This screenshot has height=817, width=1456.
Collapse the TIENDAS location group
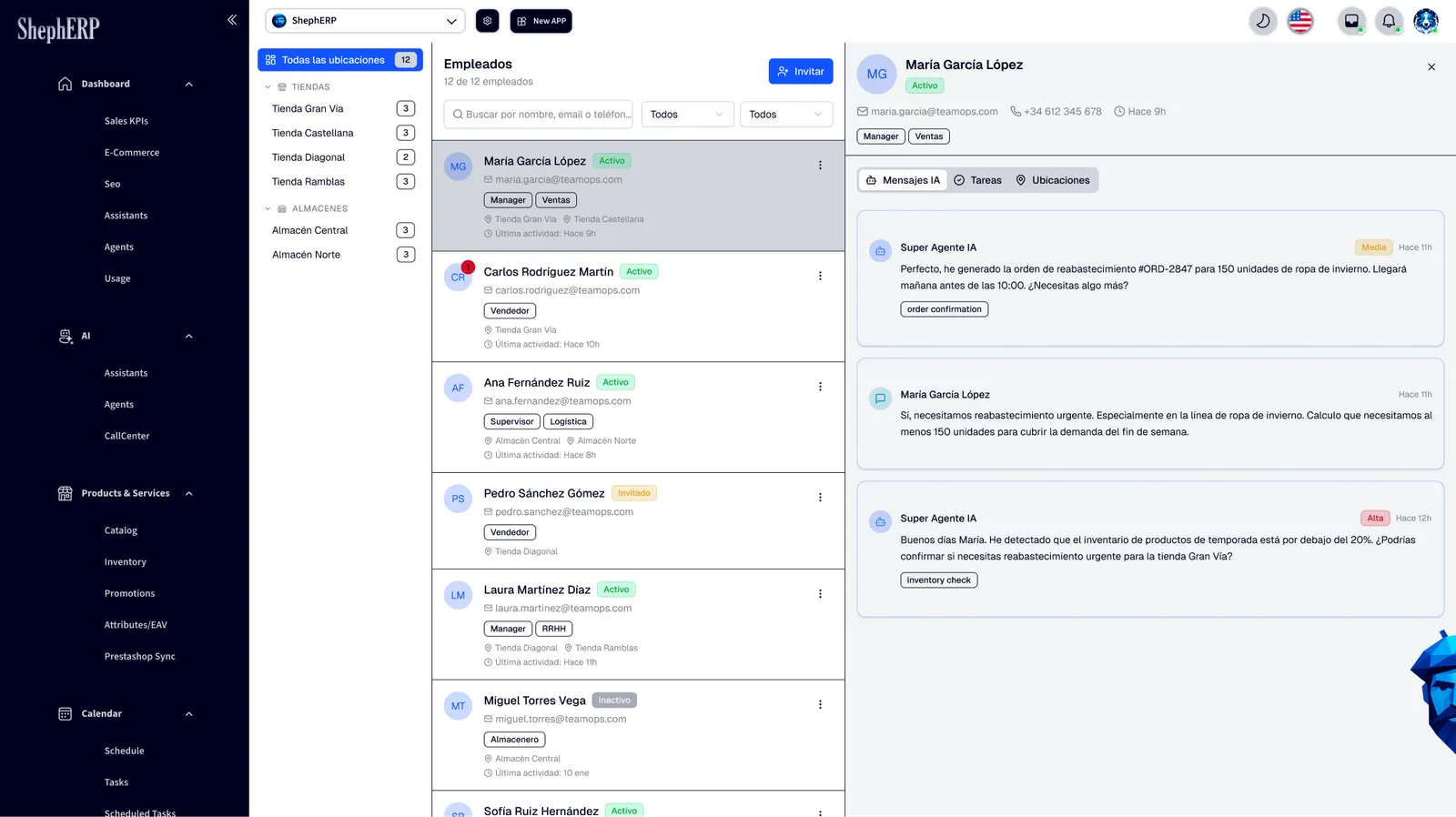[268, 87]
